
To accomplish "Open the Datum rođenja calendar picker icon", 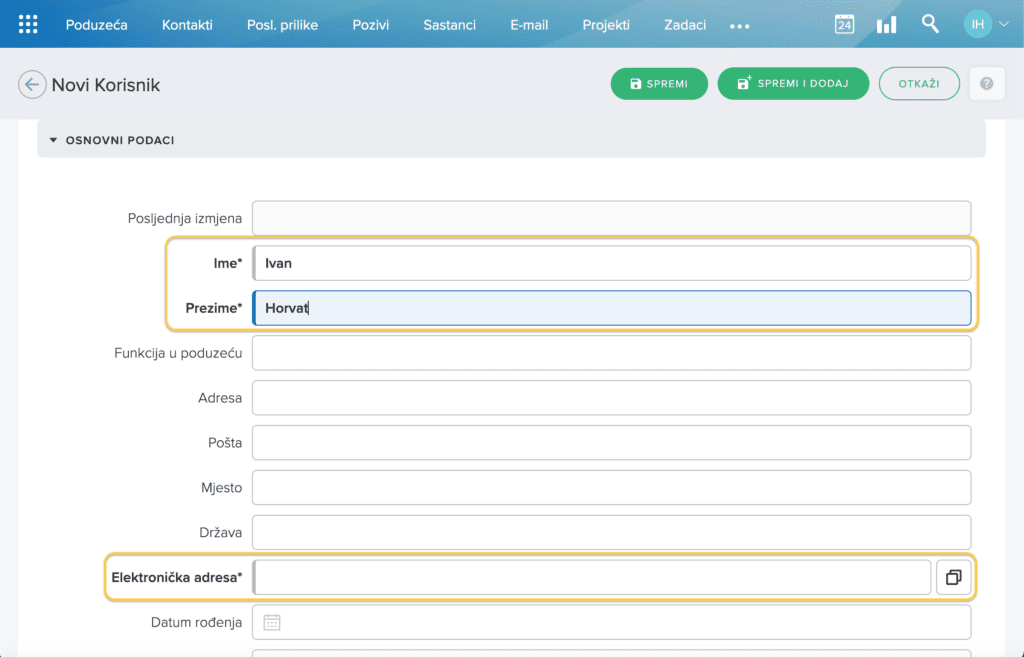I will [272, 622].
